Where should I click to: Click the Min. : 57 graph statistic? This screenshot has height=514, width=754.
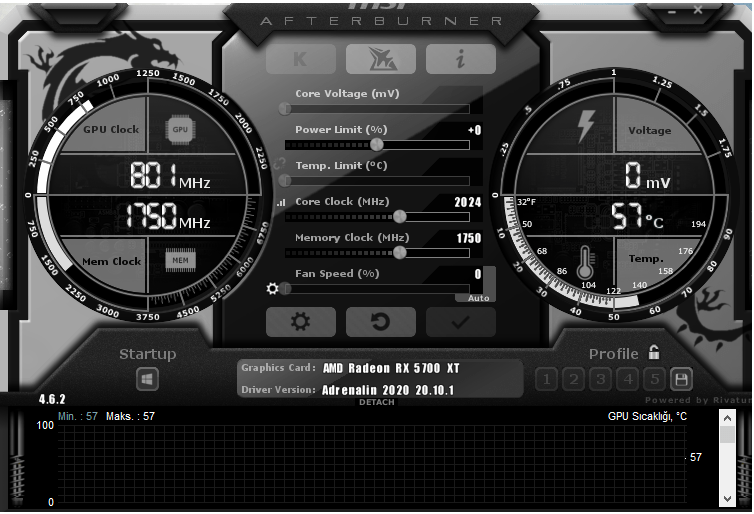pyautogui.click(x=78, y=416)
